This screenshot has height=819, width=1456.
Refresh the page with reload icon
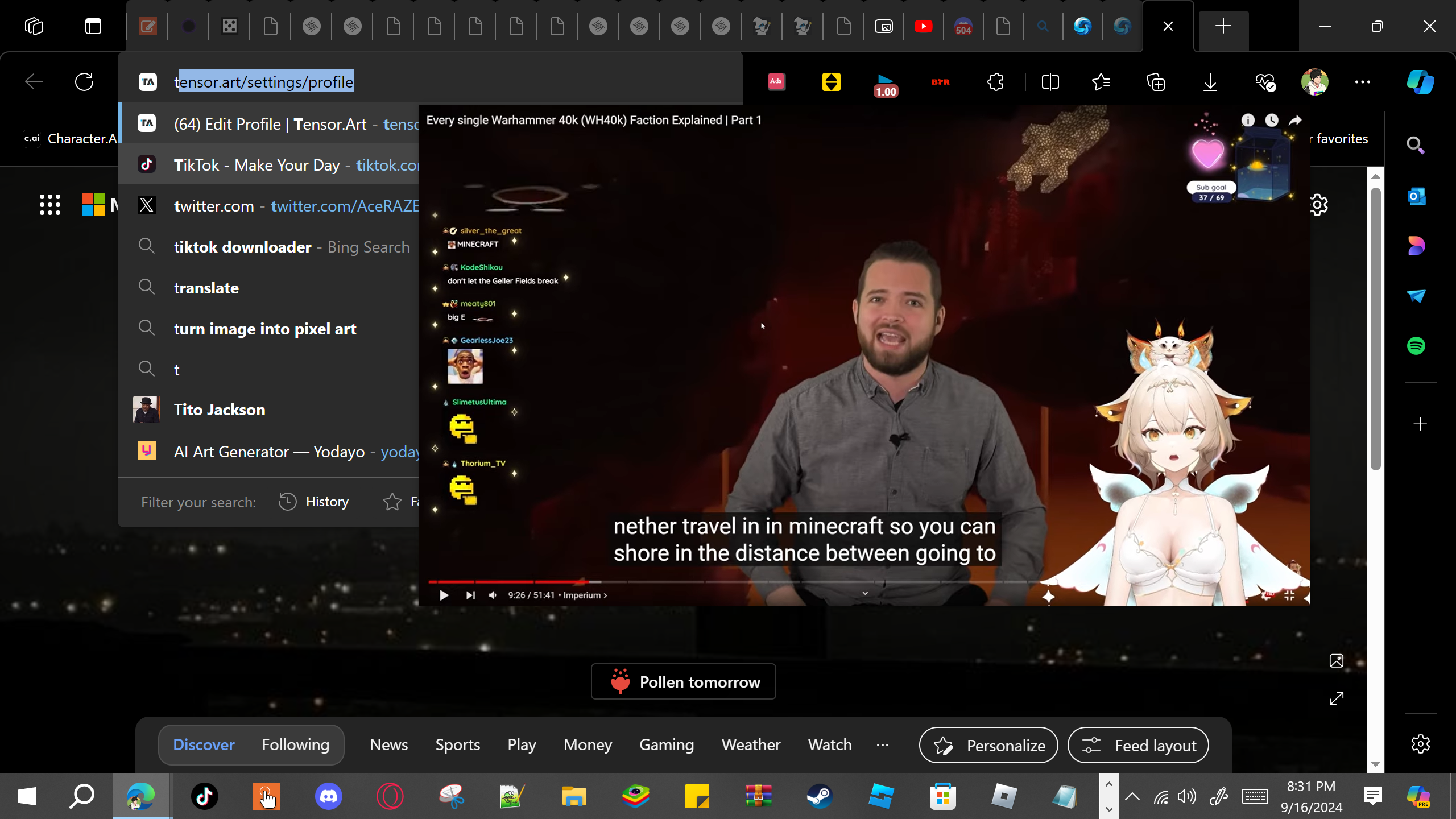pyautogui.click(x=84, y=82)
